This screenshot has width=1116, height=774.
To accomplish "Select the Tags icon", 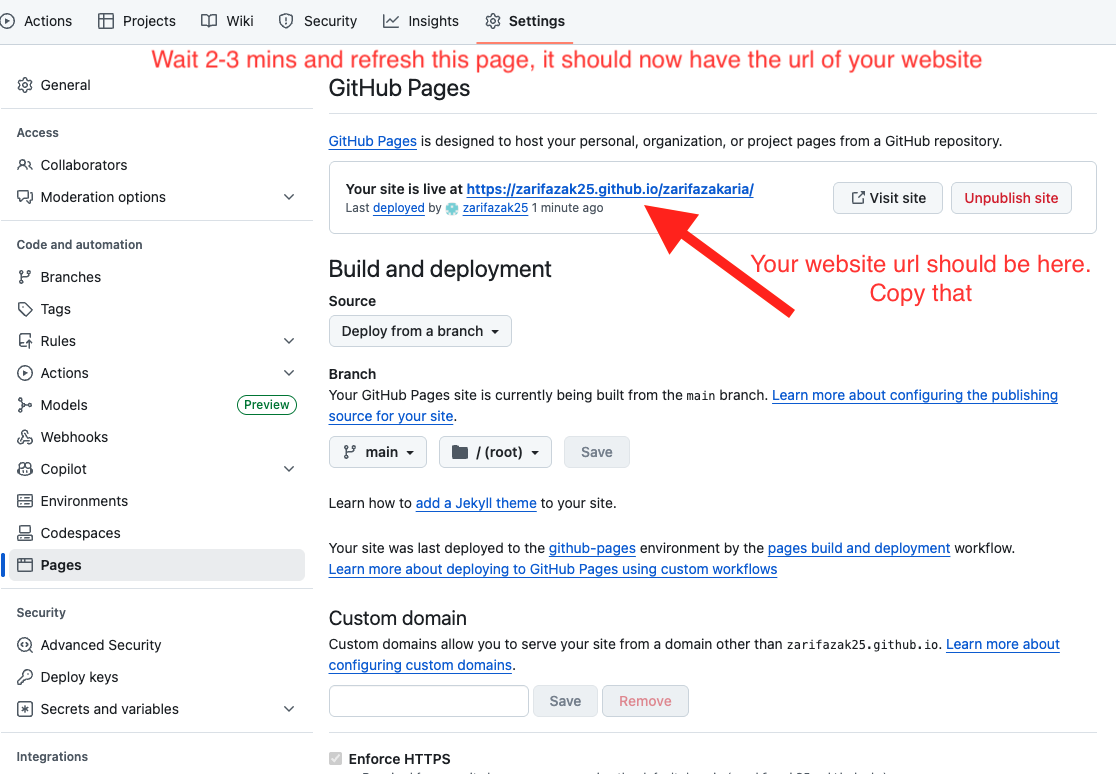I will [x=24, y=309].
